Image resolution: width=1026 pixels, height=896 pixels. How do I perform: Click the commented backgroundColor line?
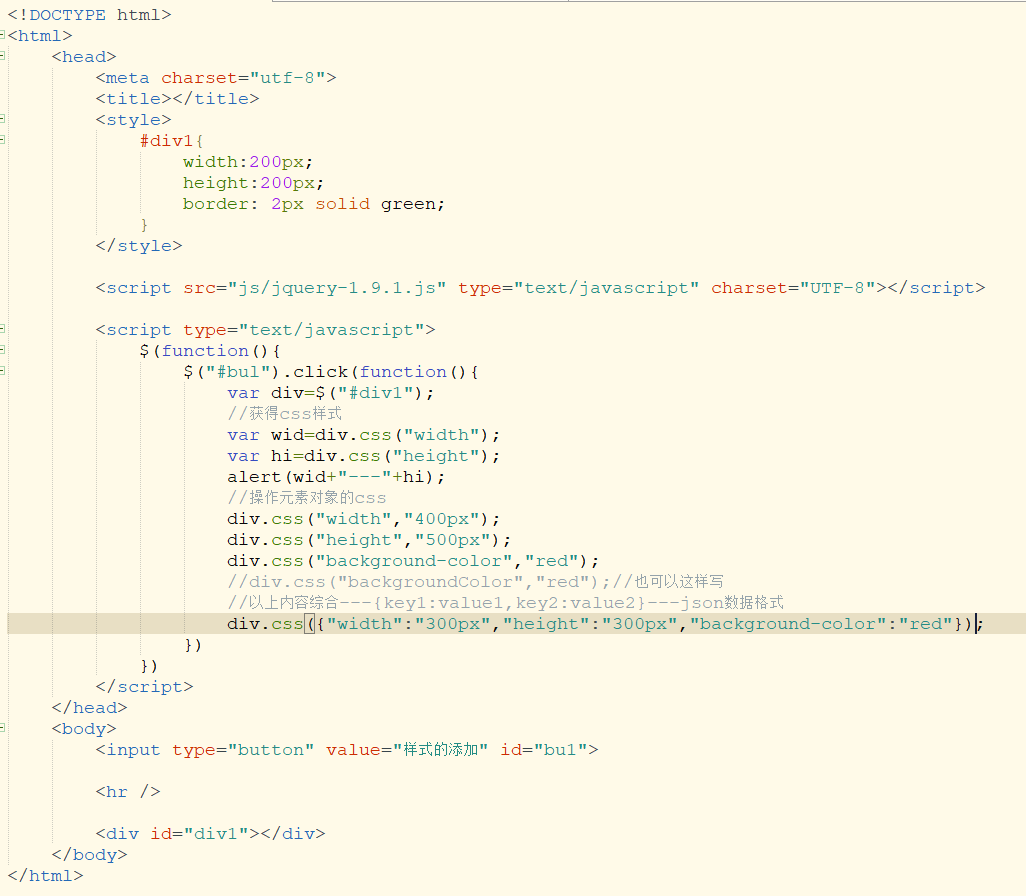coord(475,582)
